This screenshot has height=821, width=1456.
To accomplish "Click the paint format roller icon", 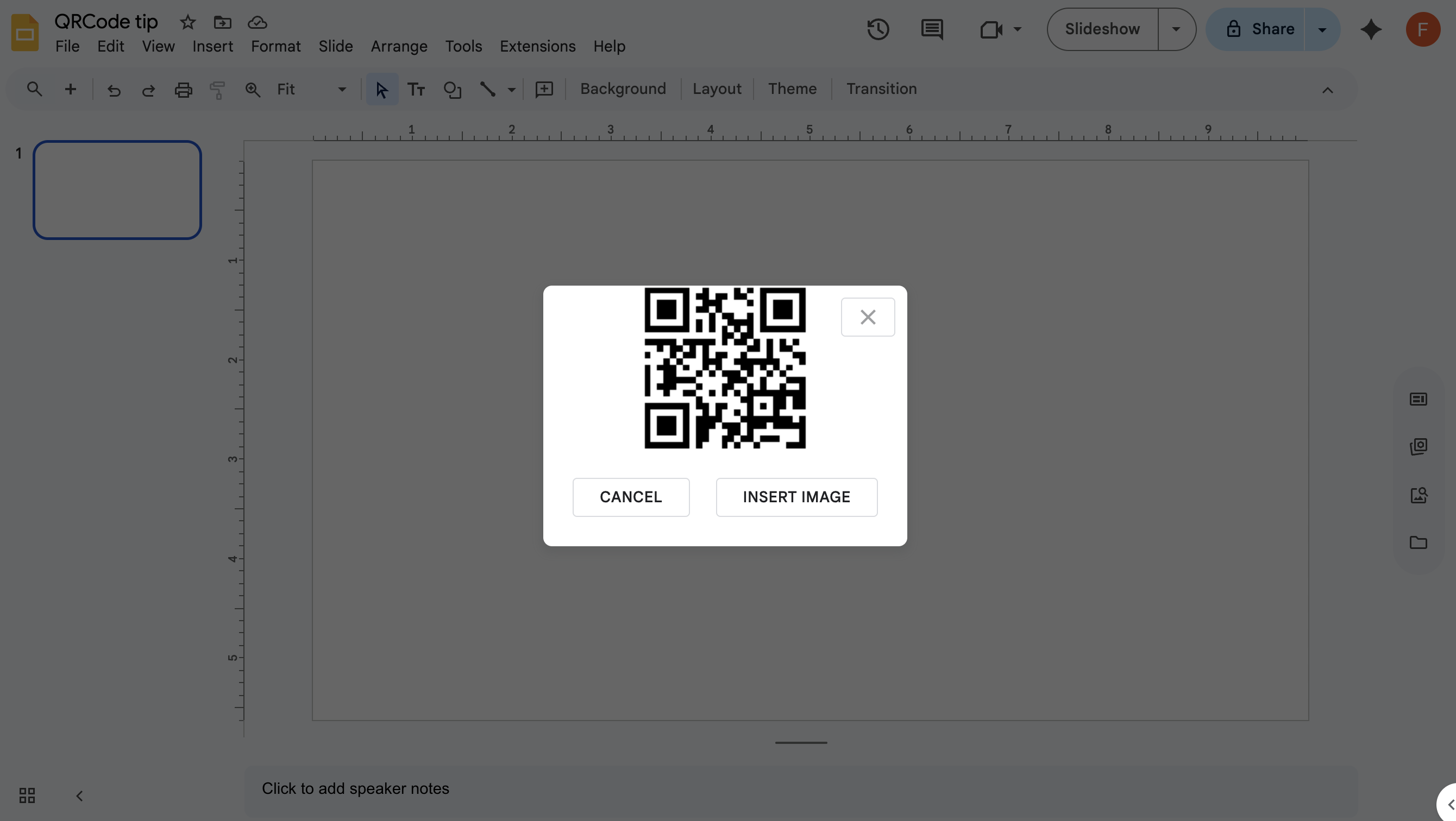I will click(218, 89).
